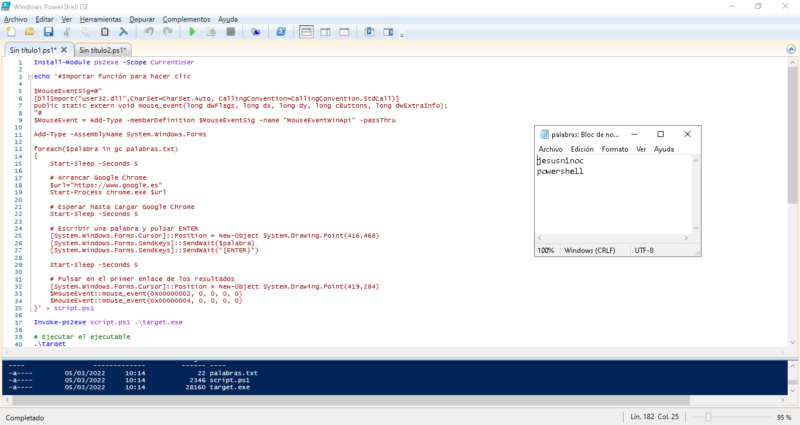Maximize the script pane layout
The width and height of the screenshot is (800, 425).
(344, 32)
